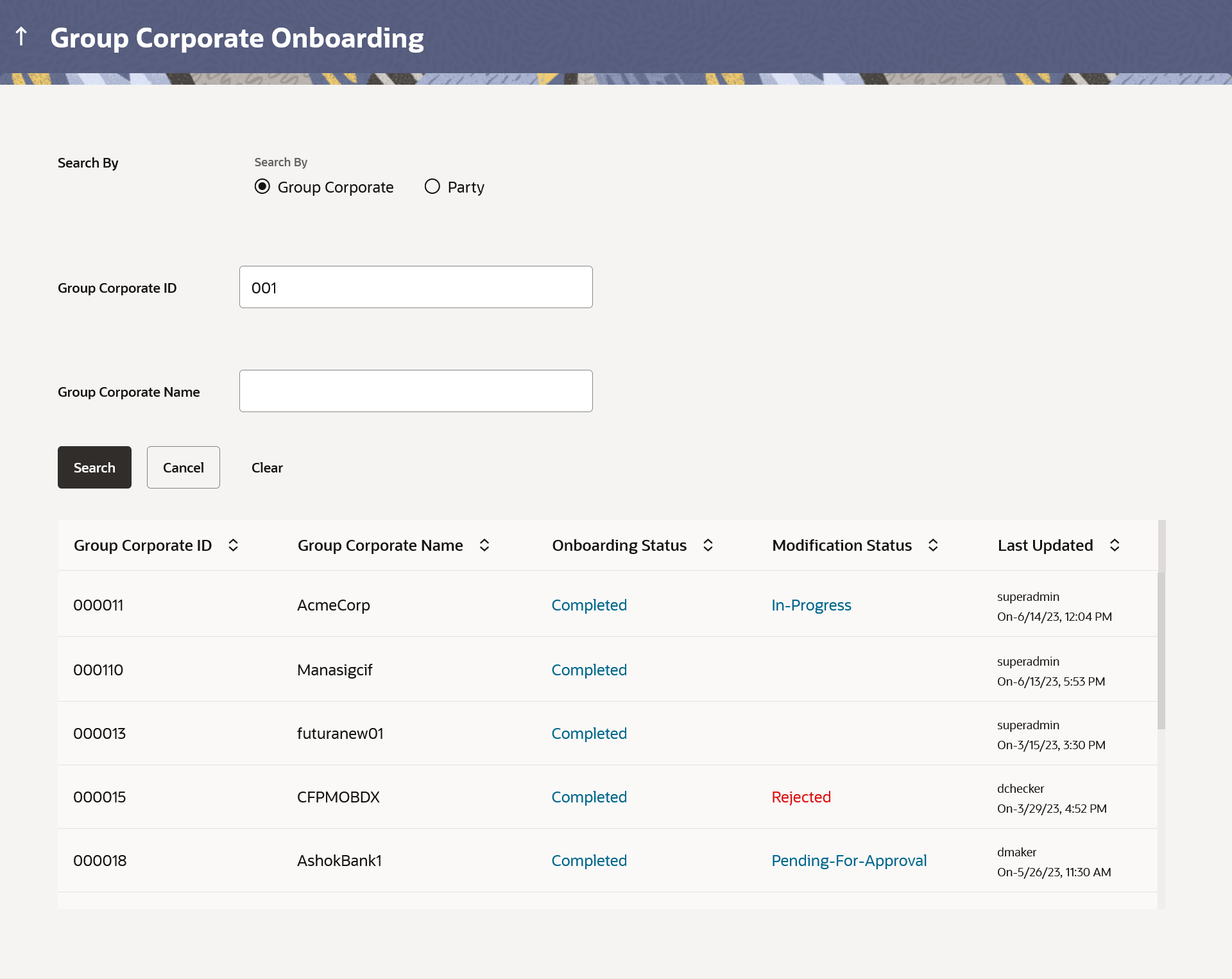The height and width of the screenshot is (979, 1232).
Task: Focus the Group Corporate ID field
Action: pyautogui.click(x=416, y=287)
